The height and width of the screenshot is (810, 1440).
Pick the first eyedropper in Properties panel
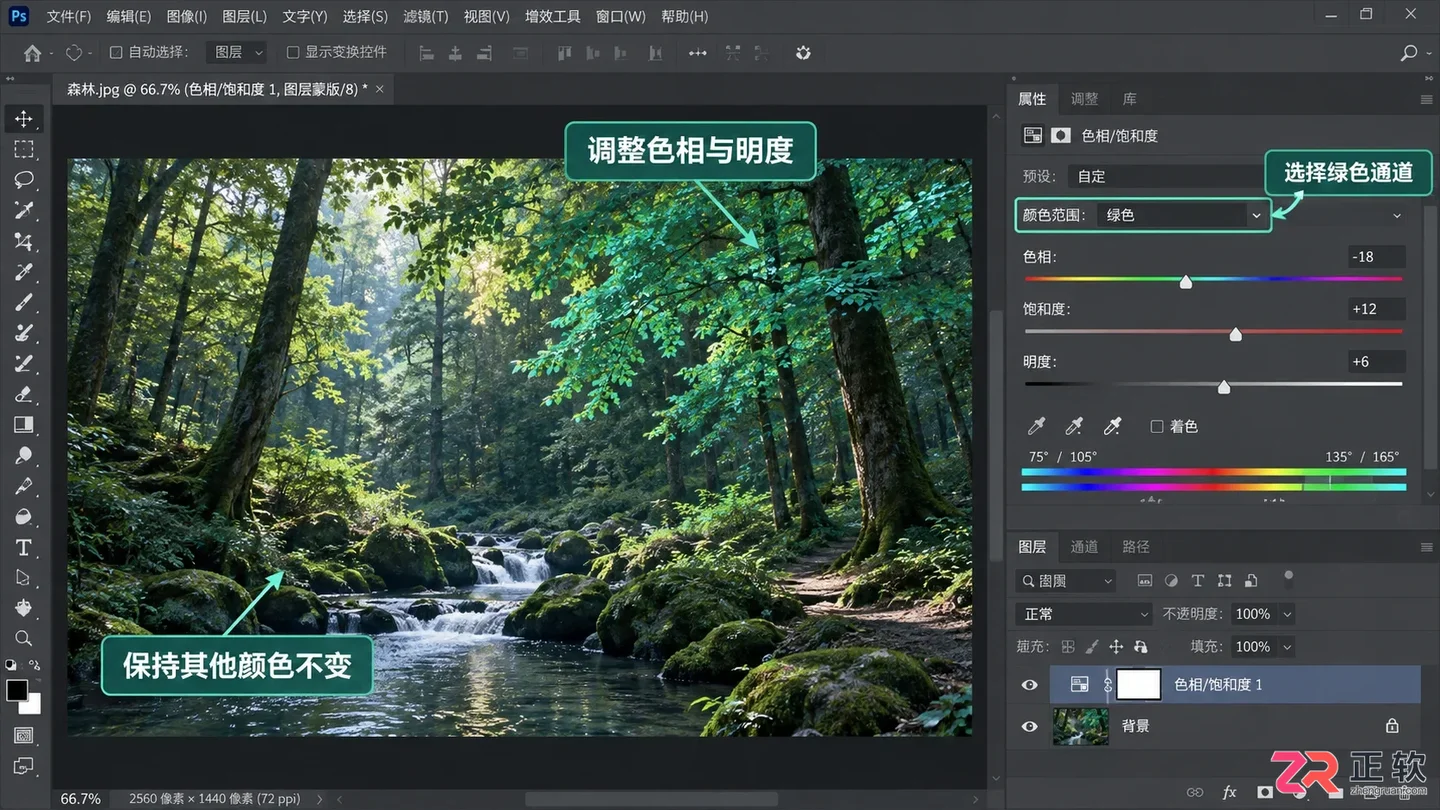coord(1036,427)
